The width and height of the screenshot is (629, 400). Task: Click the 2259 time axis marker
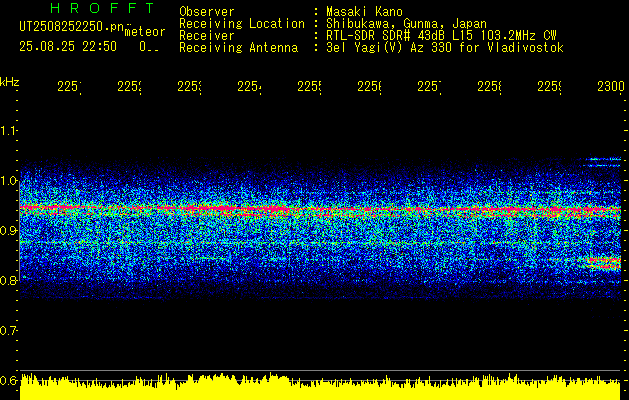[550, 87]
